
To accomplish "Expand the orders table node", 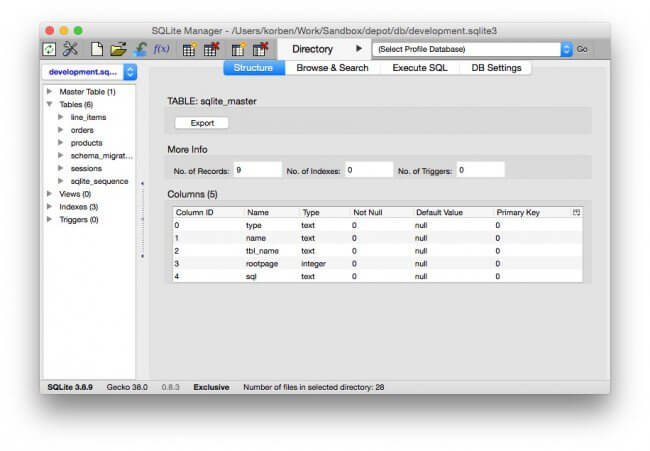I will [61, 130].
